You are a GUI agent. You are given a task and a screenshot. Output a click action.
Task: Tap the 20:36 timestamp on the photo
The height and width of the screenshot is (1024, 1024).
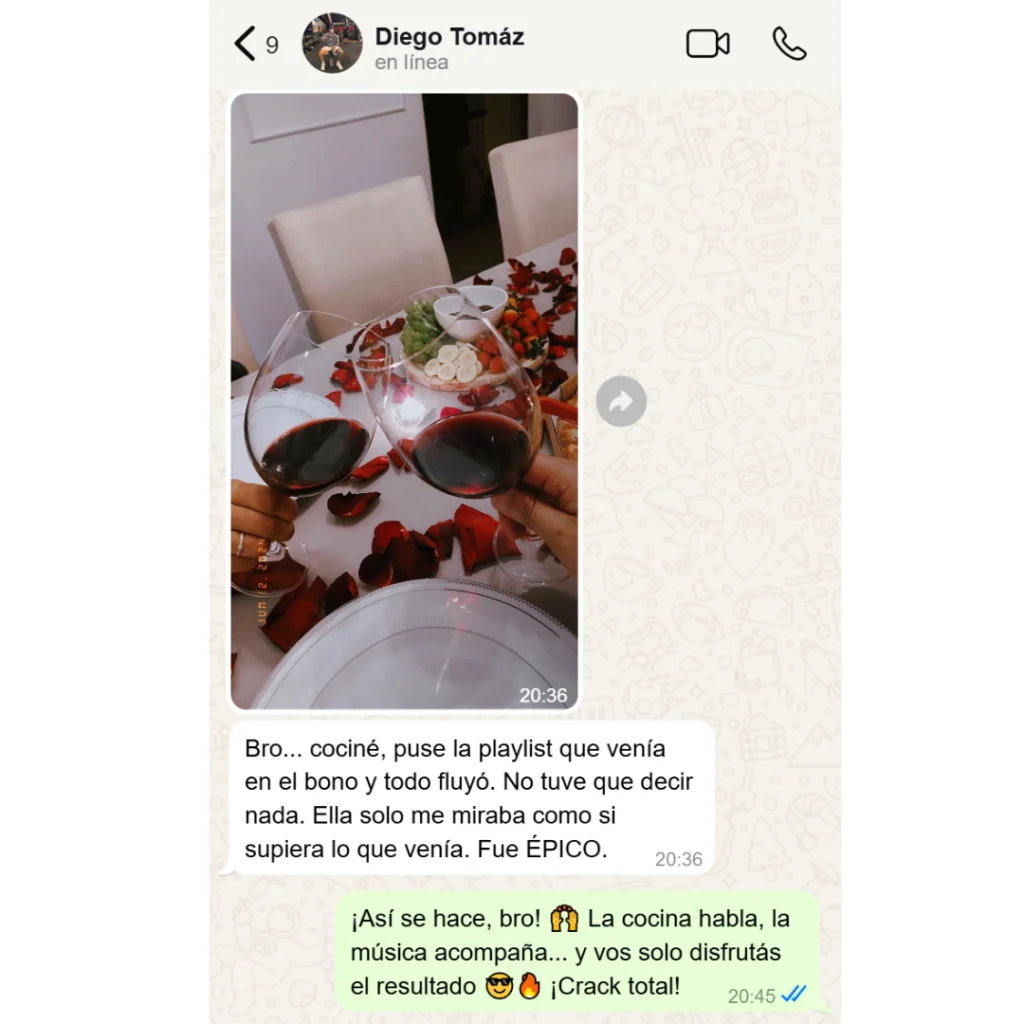point(543,696)
